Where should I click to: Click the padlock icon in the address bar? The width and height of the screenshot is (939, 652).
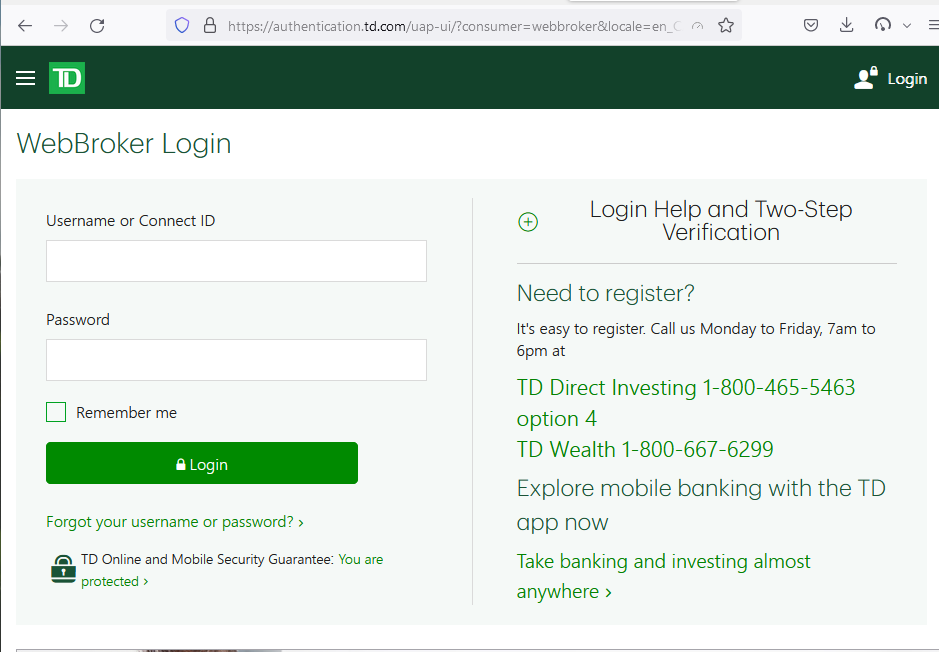click(x=207, y=25)
